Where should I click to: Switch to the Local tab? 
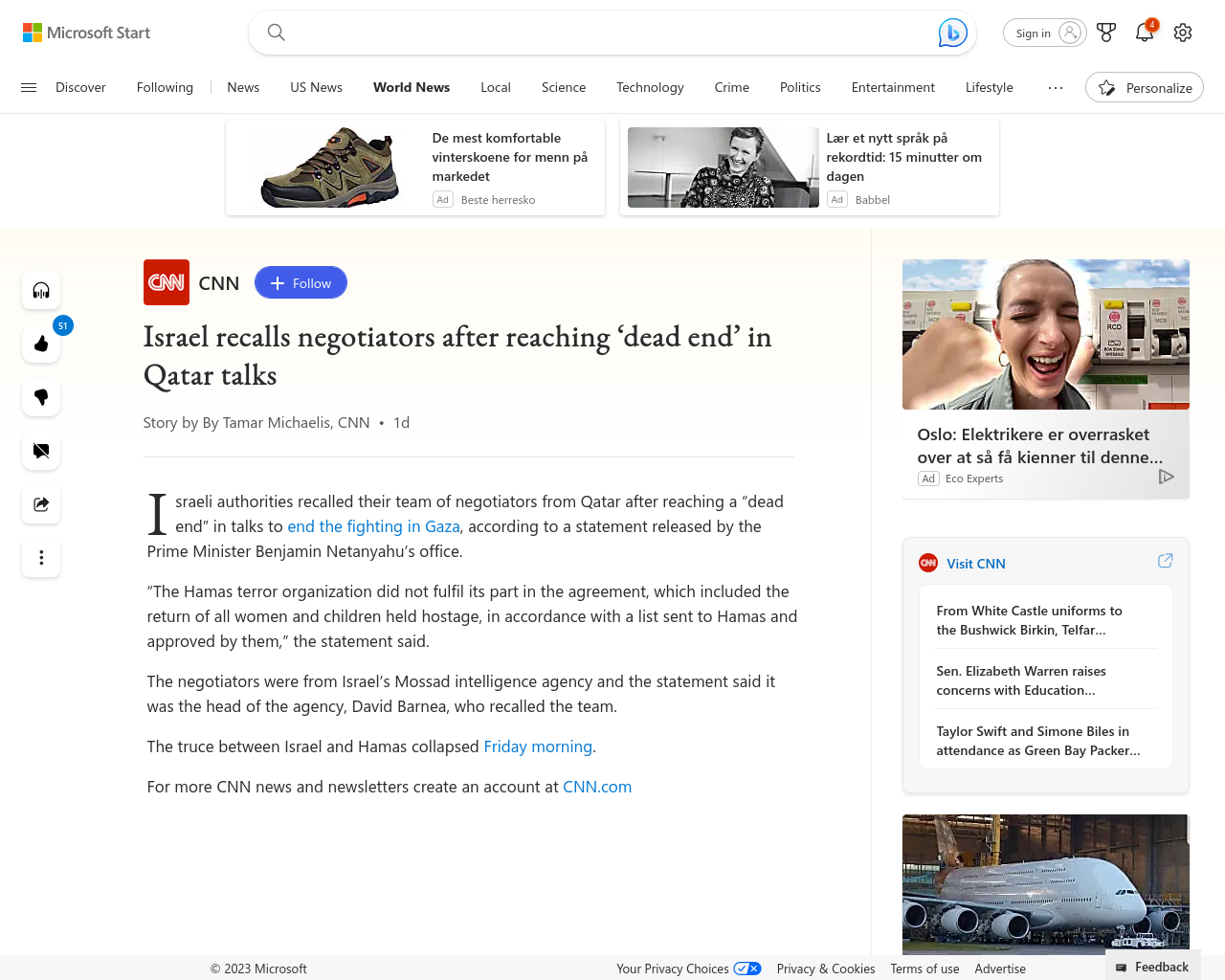[x=496, y=87]
